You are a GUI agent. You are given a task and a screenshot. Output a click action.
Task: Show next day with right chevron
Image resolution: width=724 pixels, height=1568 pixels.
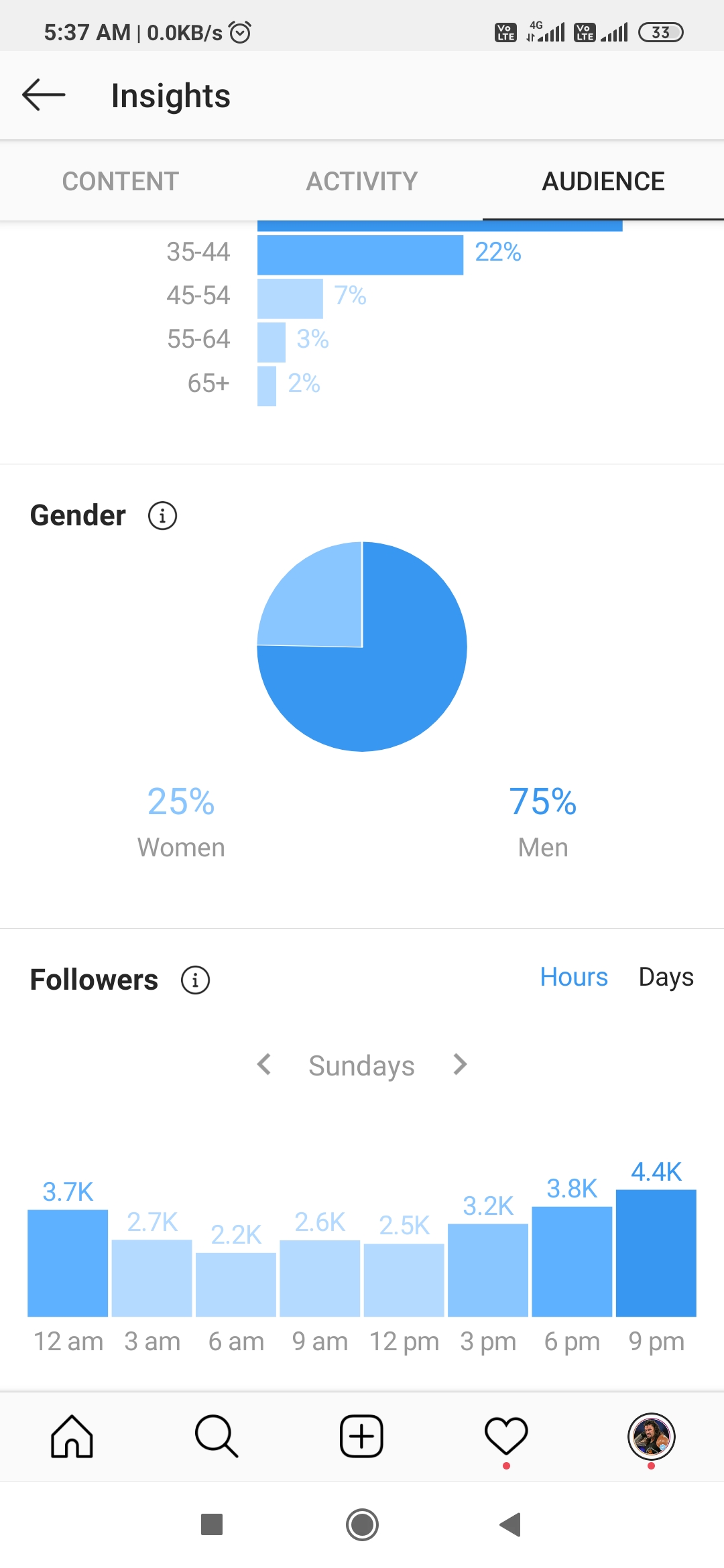(x=460, y=1064)
